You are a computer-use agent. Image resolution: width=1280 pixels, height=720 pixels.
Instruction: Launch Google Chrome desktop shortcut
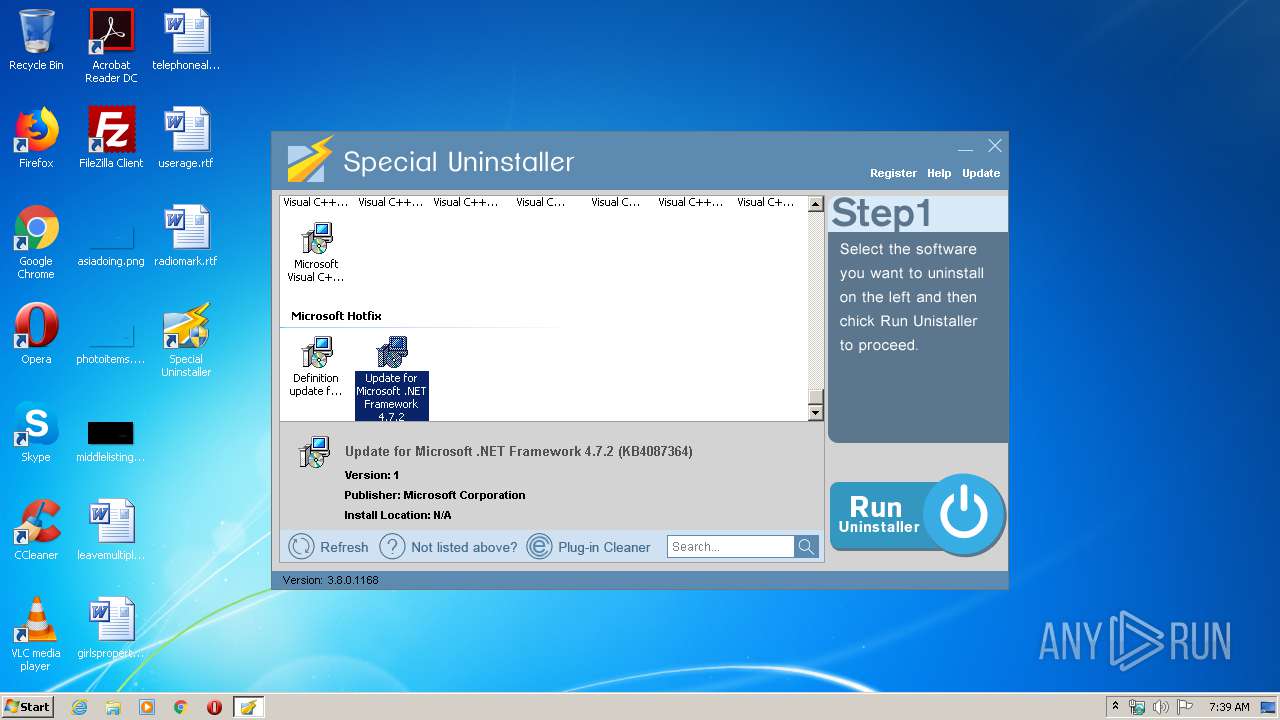36,242
